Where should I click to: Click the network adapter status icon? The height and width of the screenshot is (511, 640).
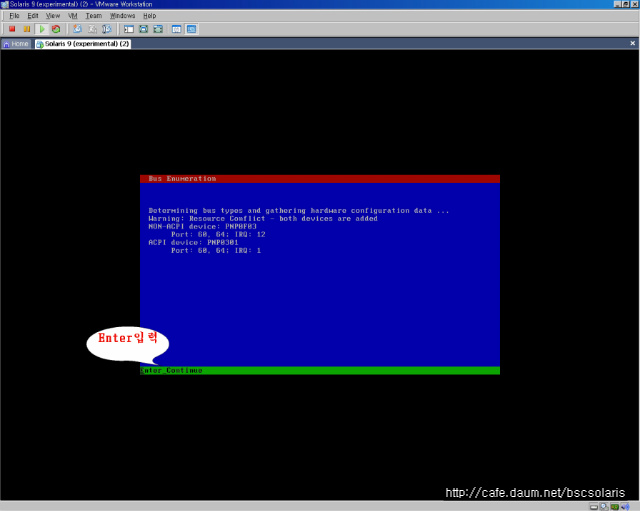click(x=615, y=507)
